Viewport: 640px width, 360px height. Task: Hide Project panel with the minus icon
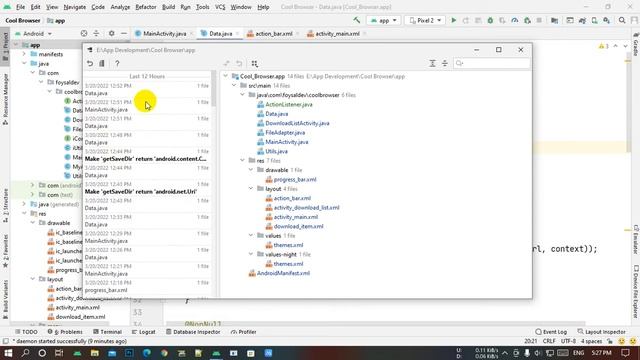pos(124,33)
